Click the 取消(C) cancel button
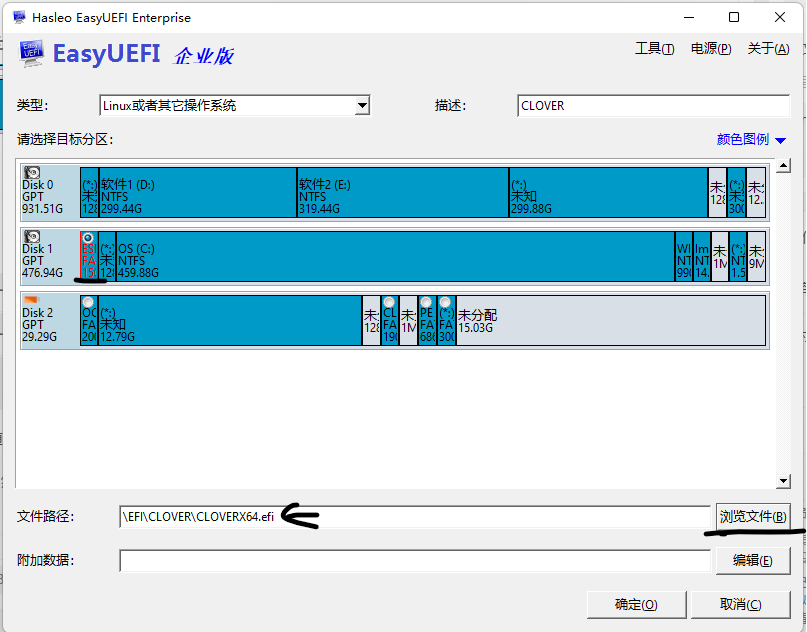This screenshot has width=807, height=632. [741, 604]
